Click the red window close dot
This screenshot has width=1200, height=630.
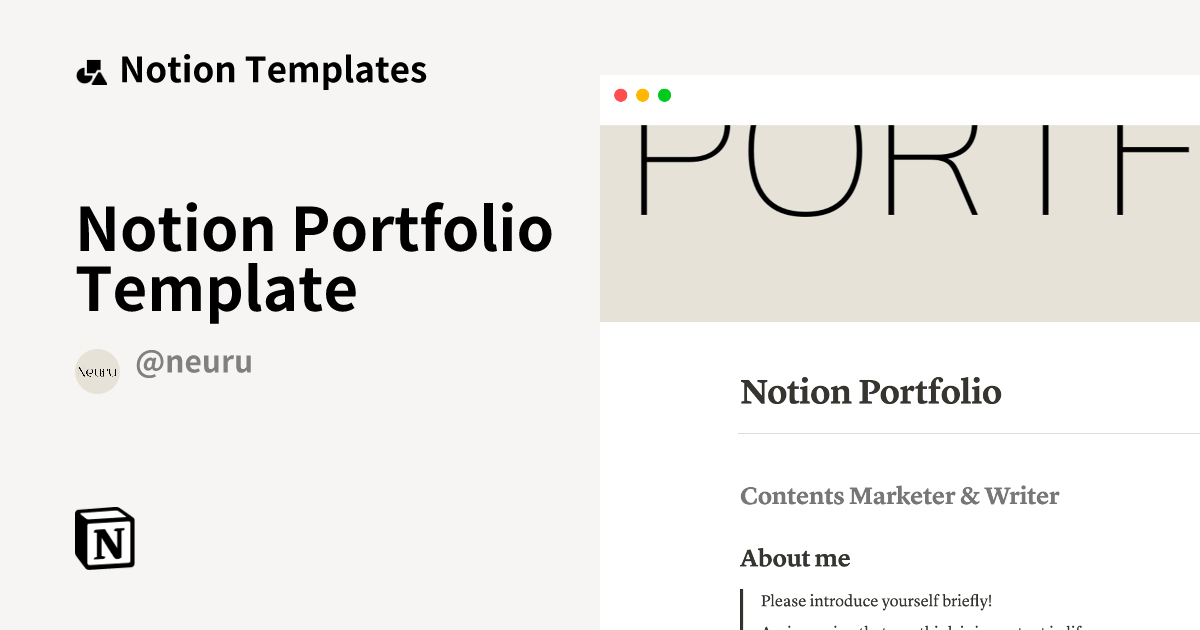pos(620,95)
